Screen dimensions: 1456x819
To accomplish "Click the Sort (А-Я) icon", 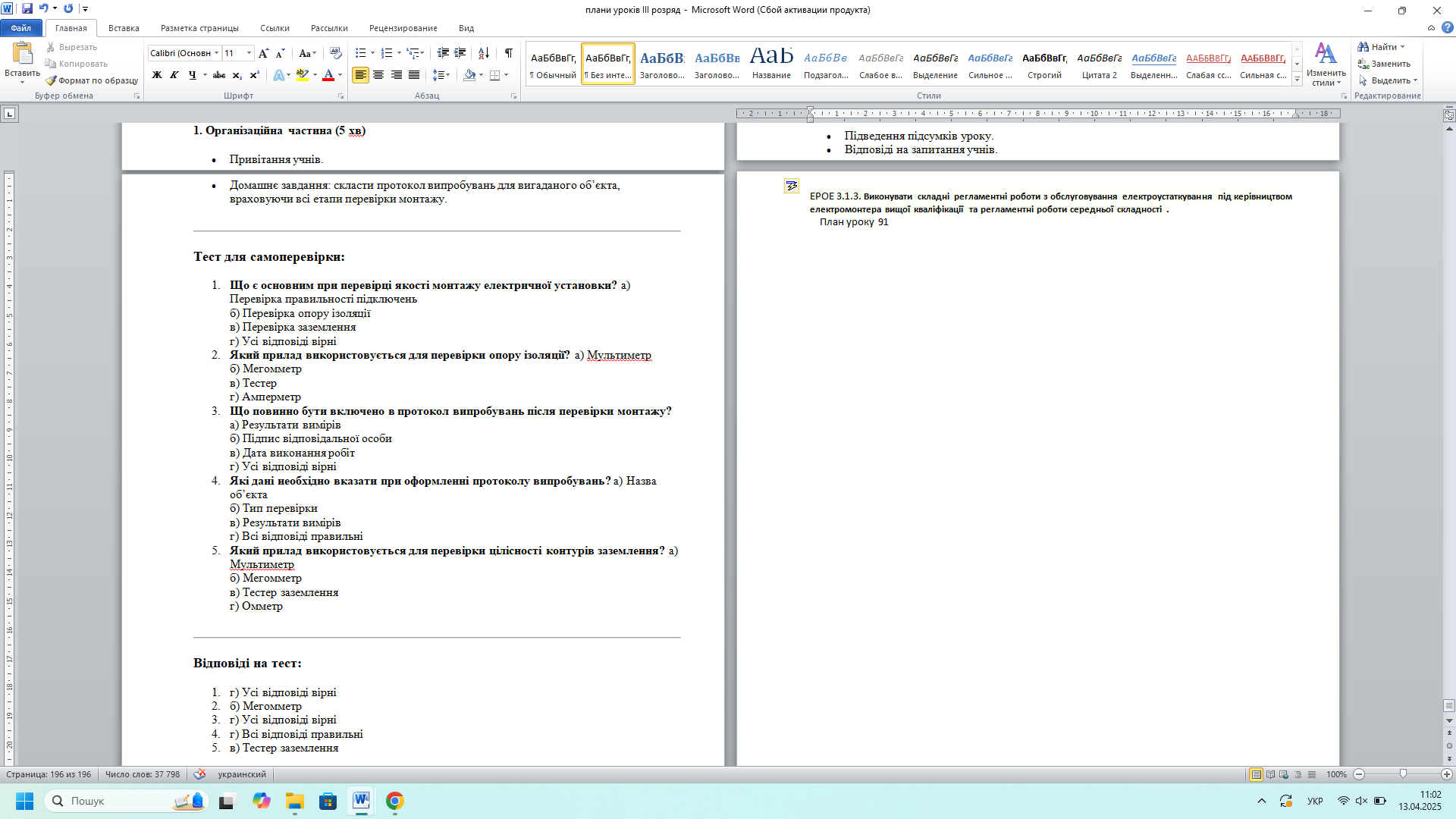I will [483, 53].
